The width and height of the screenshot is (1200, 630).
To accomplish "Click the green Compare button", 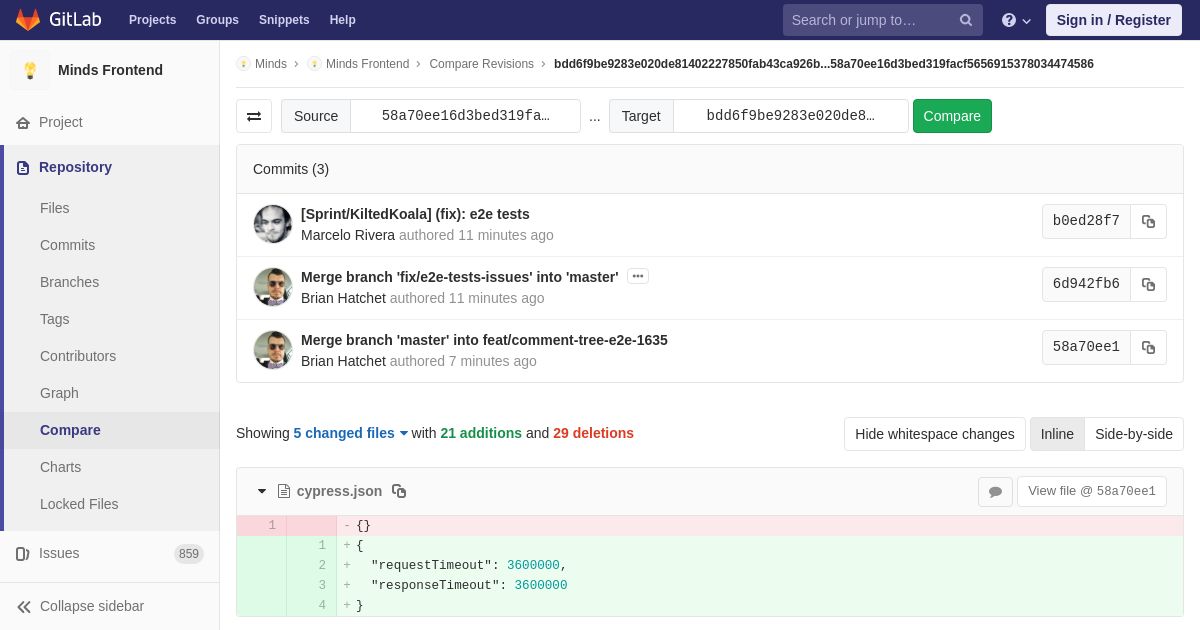I will (x=952, y=116).
